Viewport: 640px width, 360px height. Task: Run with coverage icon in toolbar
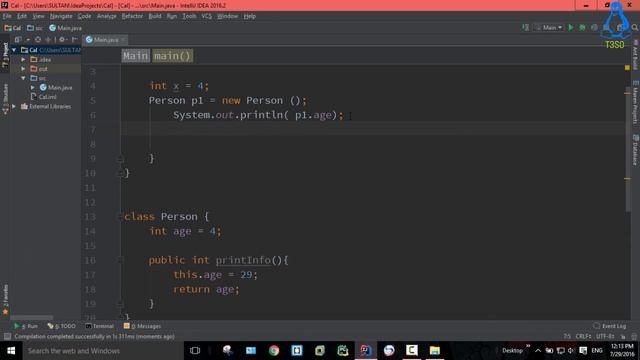click(x=594, y=27)
